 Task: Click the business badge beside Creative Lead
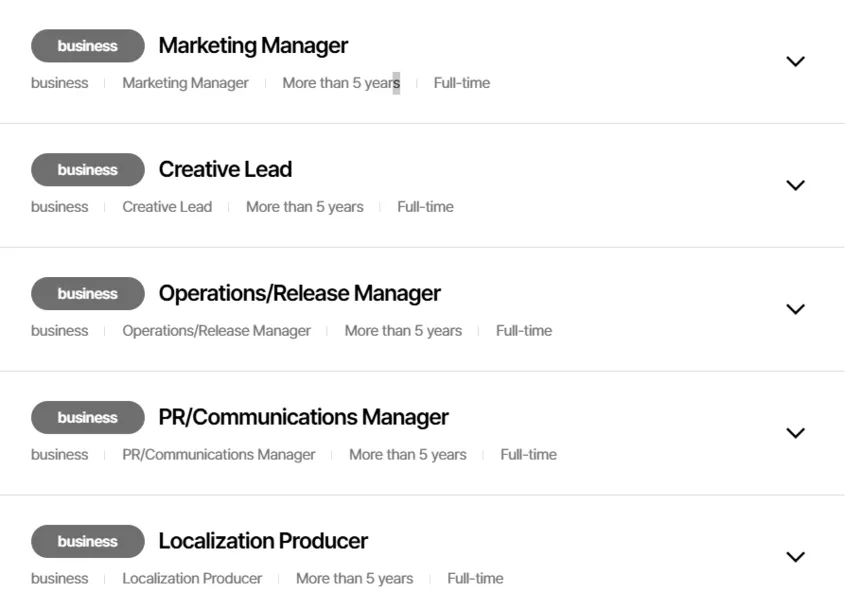(88, 170)
